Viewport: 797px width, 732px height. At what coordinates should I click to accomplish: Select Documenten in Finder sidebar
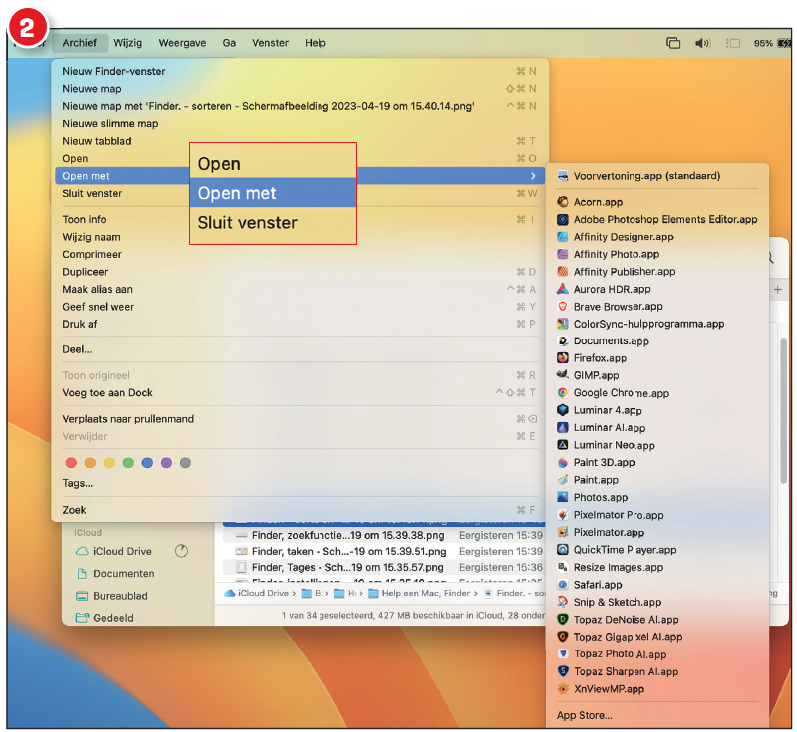(x=123, y=574)
